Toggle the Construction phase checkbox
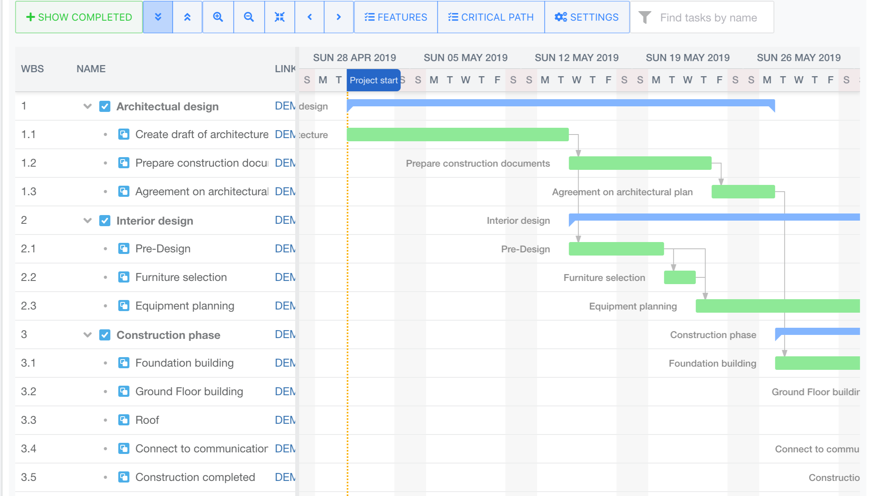The height and width of the screenshot is (496, 871). 105,335
